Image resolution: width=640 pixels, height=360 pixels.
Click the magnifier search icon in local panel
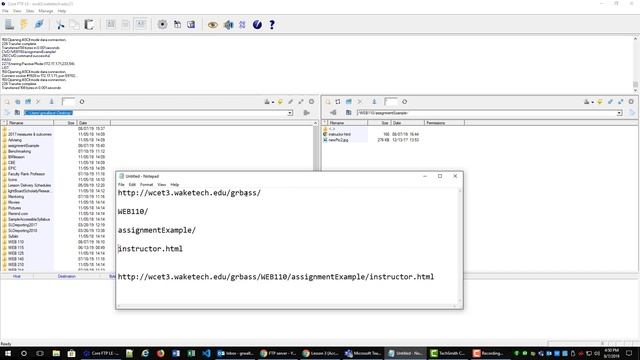pyautogui.click(x=7, y=102)
